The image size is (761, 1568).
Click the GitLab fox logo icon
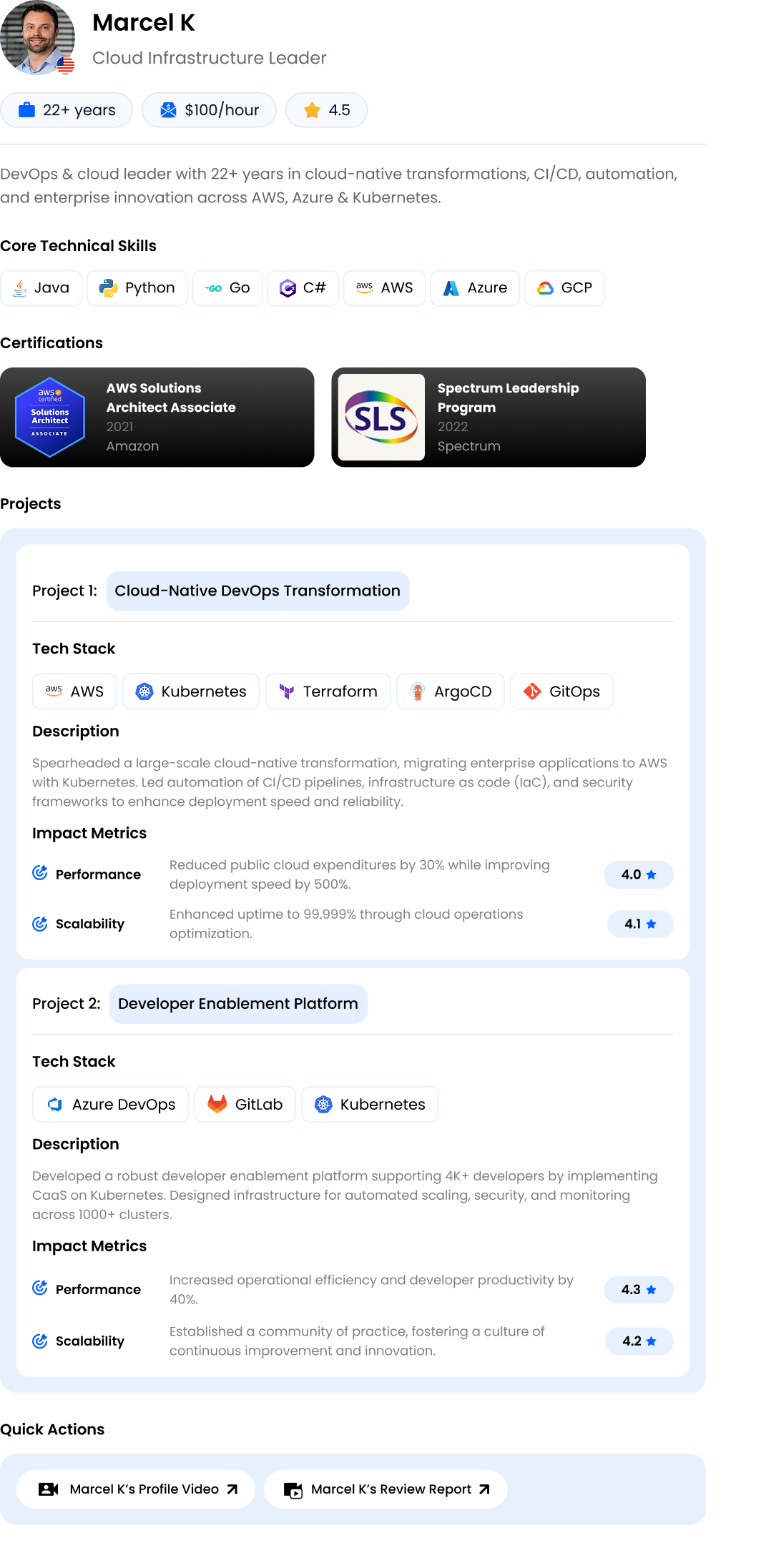point(217,1104)
